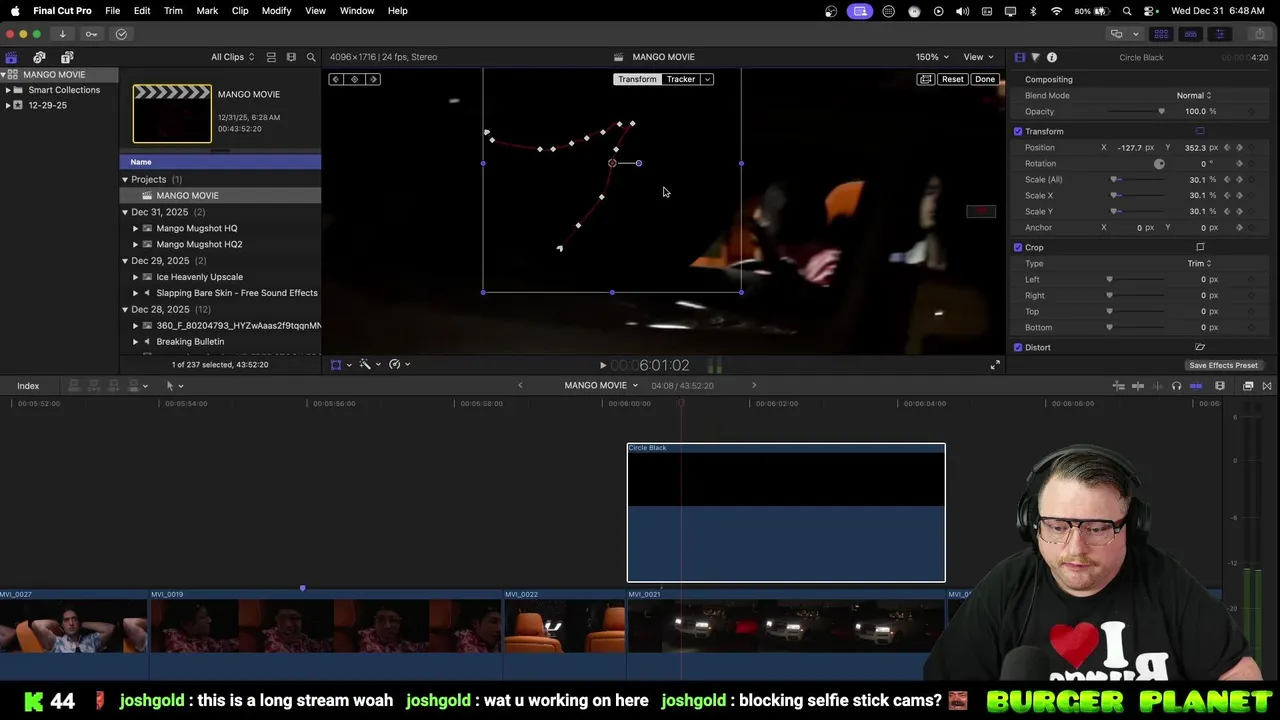Select the Transform tab in viewer
1280x720 pixels.
point(637,79)
